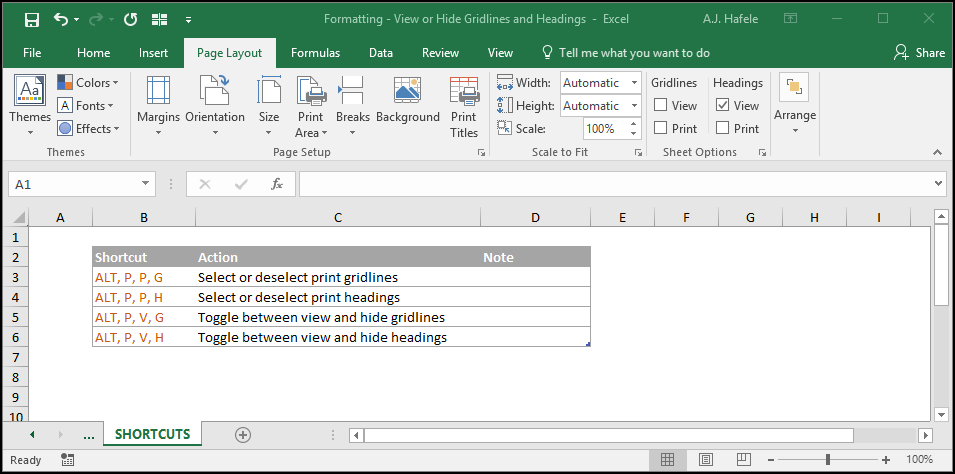Screen dimensions: 955x474
Task: Open the Scale to Fit dialog launcher
Action: (638, 153)
